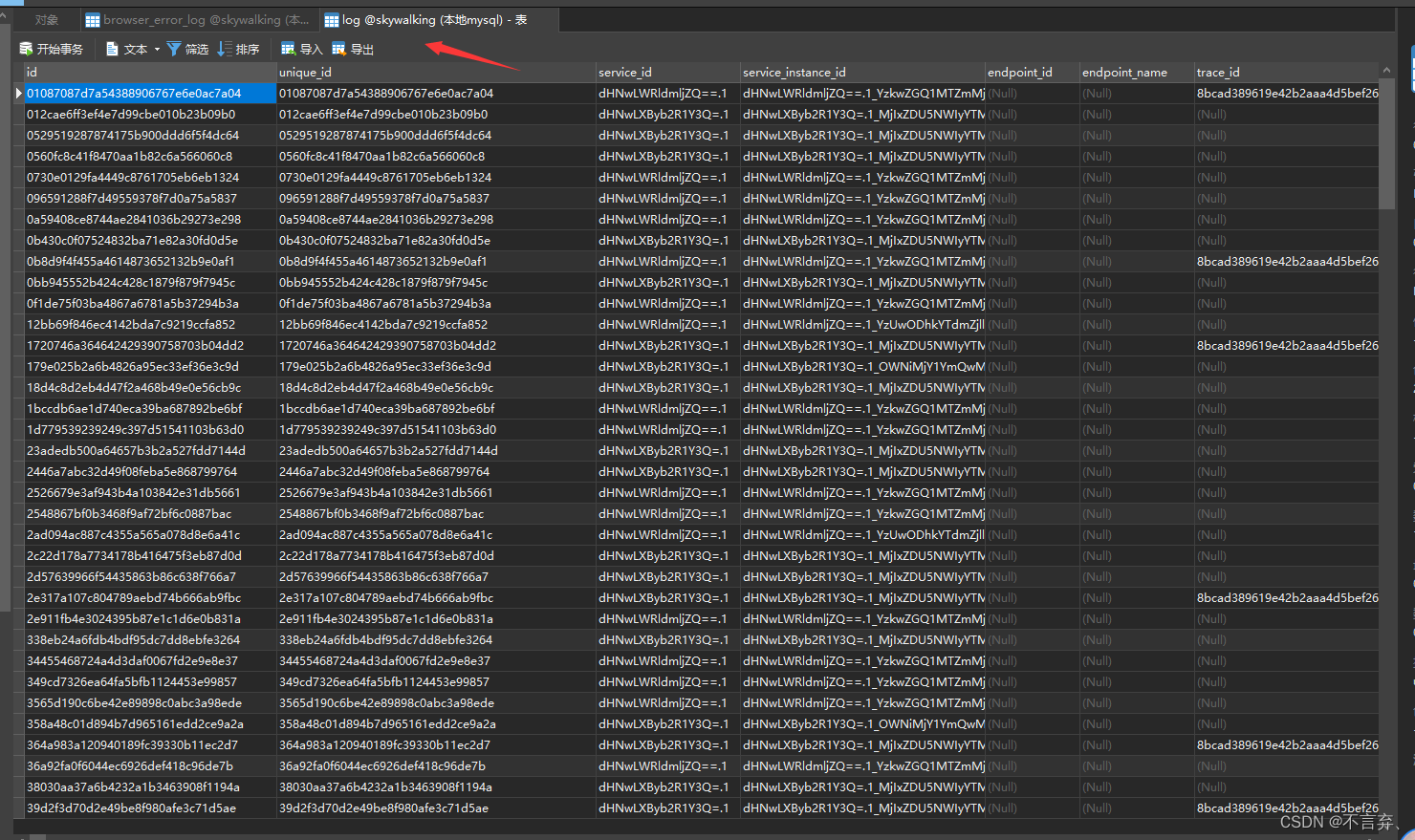Select trace_id cell in row 01087087d7a5
This screenshot has width=1415, height=840.
(1287, 94)
